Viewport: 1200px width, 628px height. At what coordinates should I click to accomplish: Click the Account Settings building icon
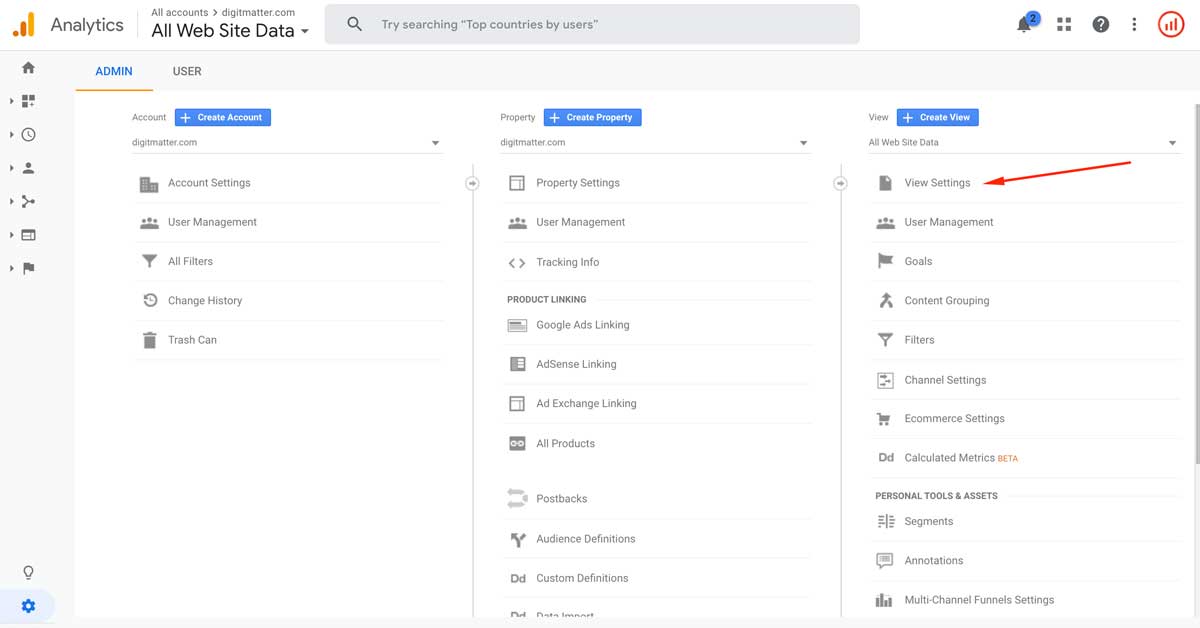pos(149,184)
